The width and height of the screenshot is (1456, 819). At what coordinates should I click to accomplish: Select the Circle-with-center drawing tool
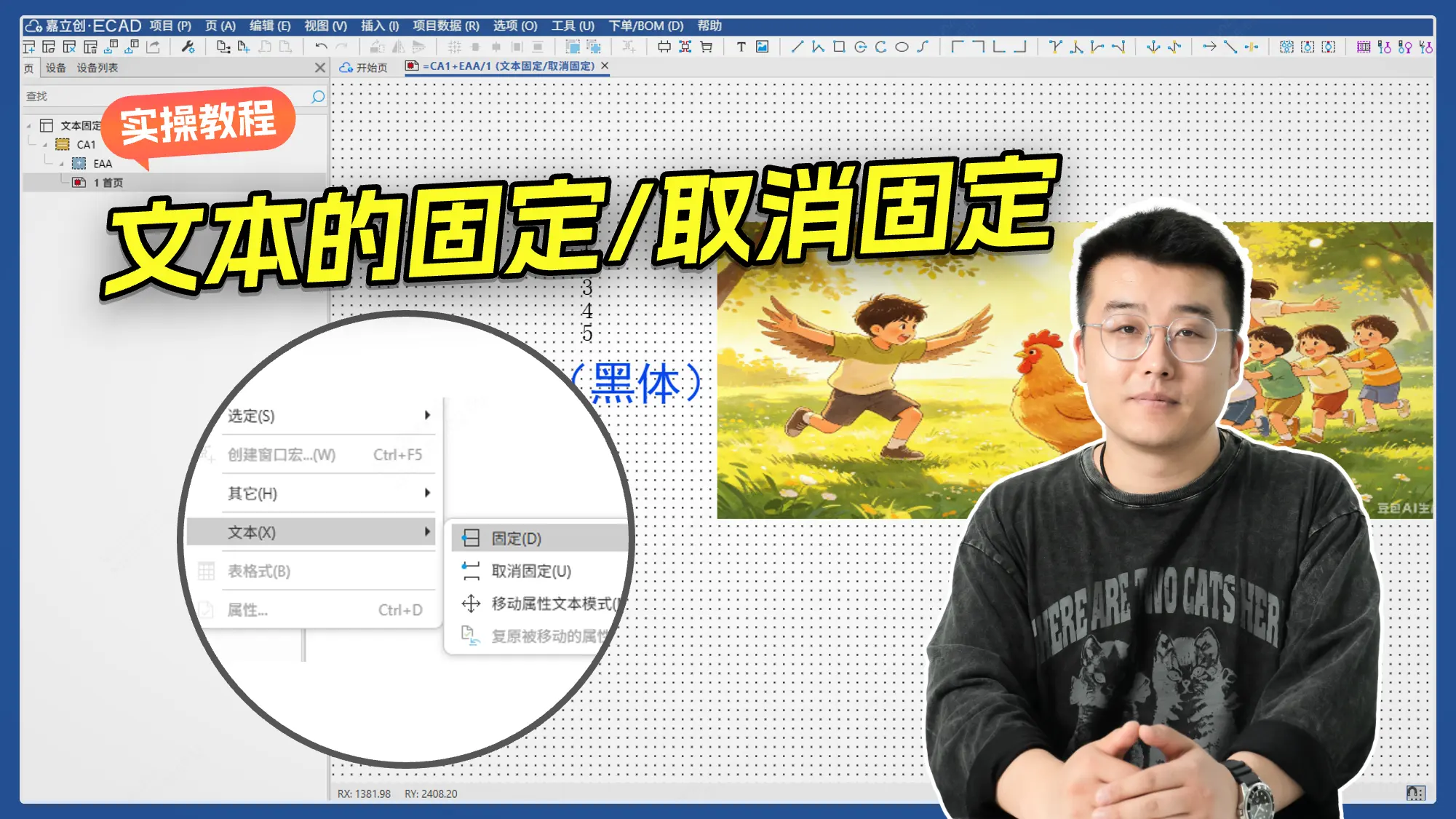coord(860,47)
